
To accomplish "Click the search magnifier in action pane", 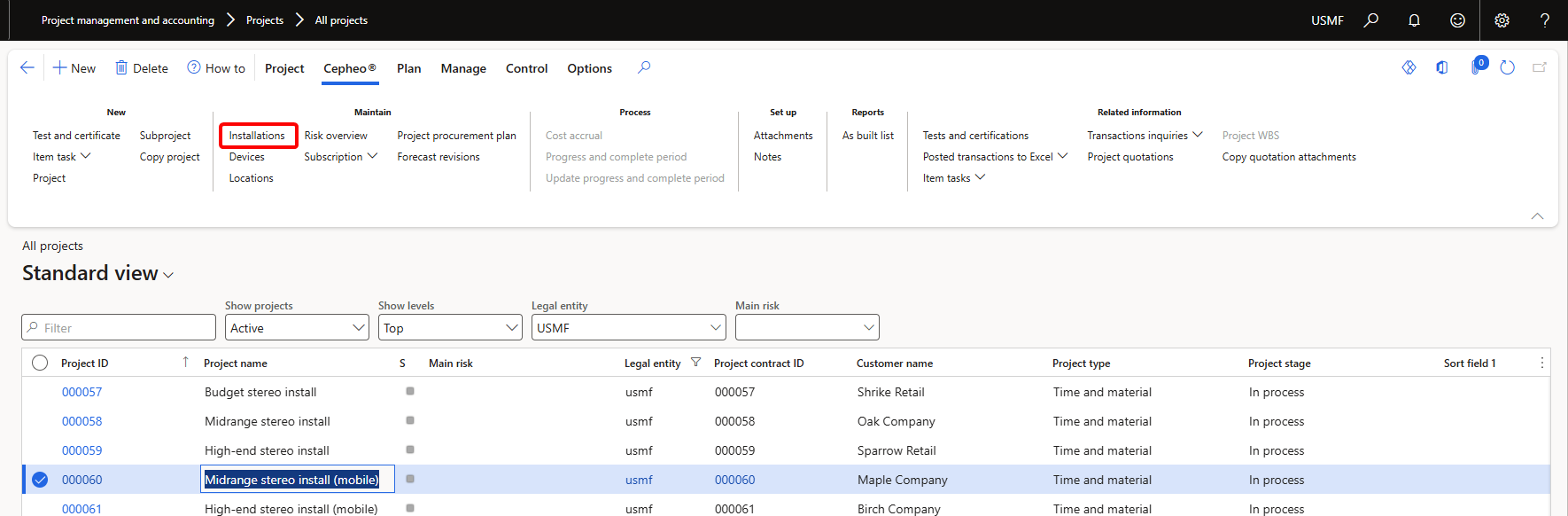I will 644,67.
